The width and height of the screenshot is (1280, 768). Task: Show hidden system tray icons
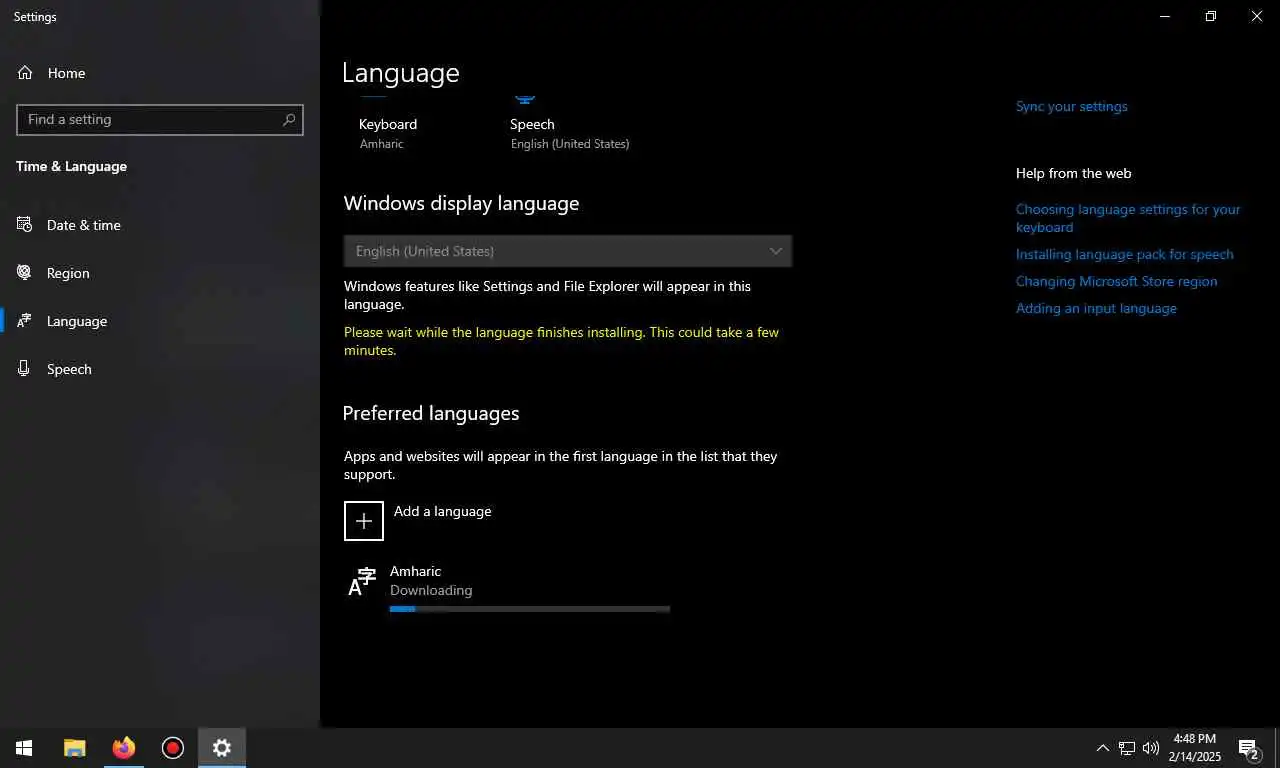point(1103,748)
